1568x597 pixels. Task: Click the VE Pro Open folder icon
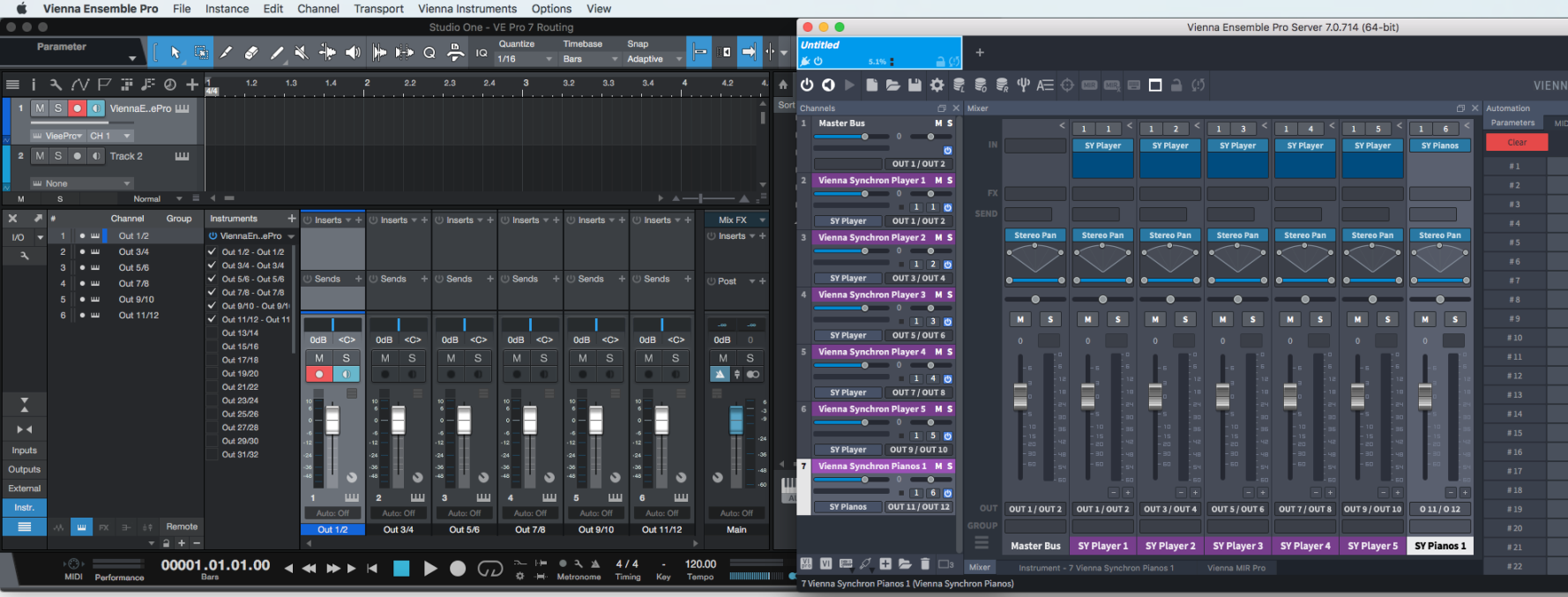coord(892,85)
